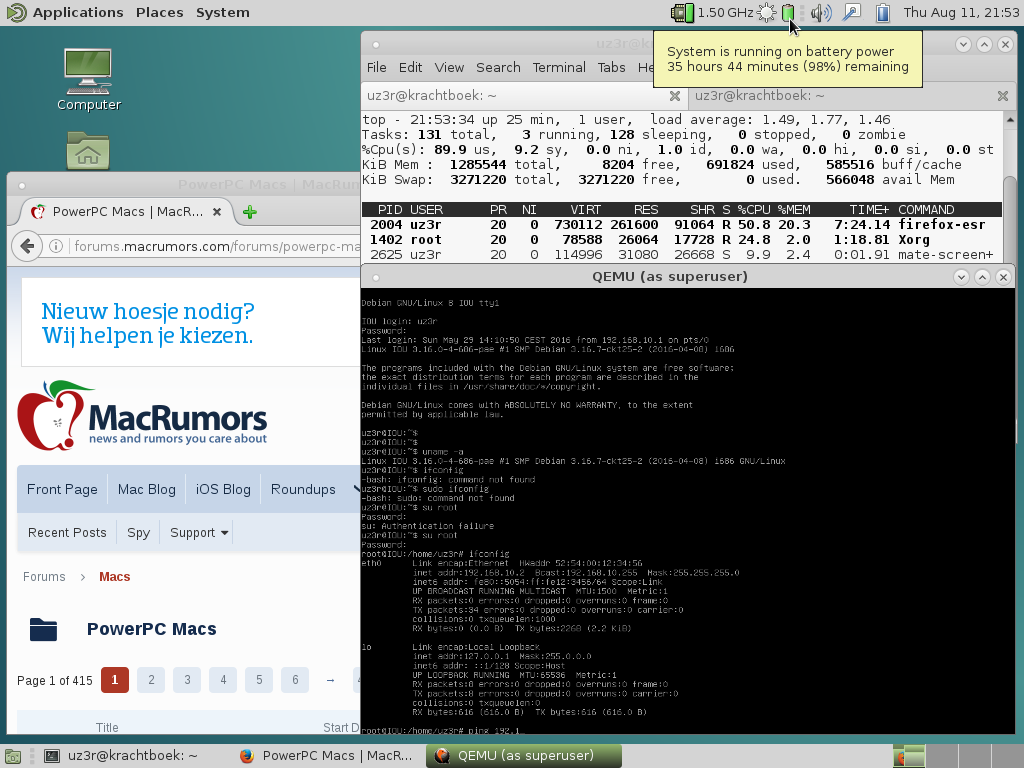
Task: Click Forums breadcrumb link
Action: click(x=44, y=577)
